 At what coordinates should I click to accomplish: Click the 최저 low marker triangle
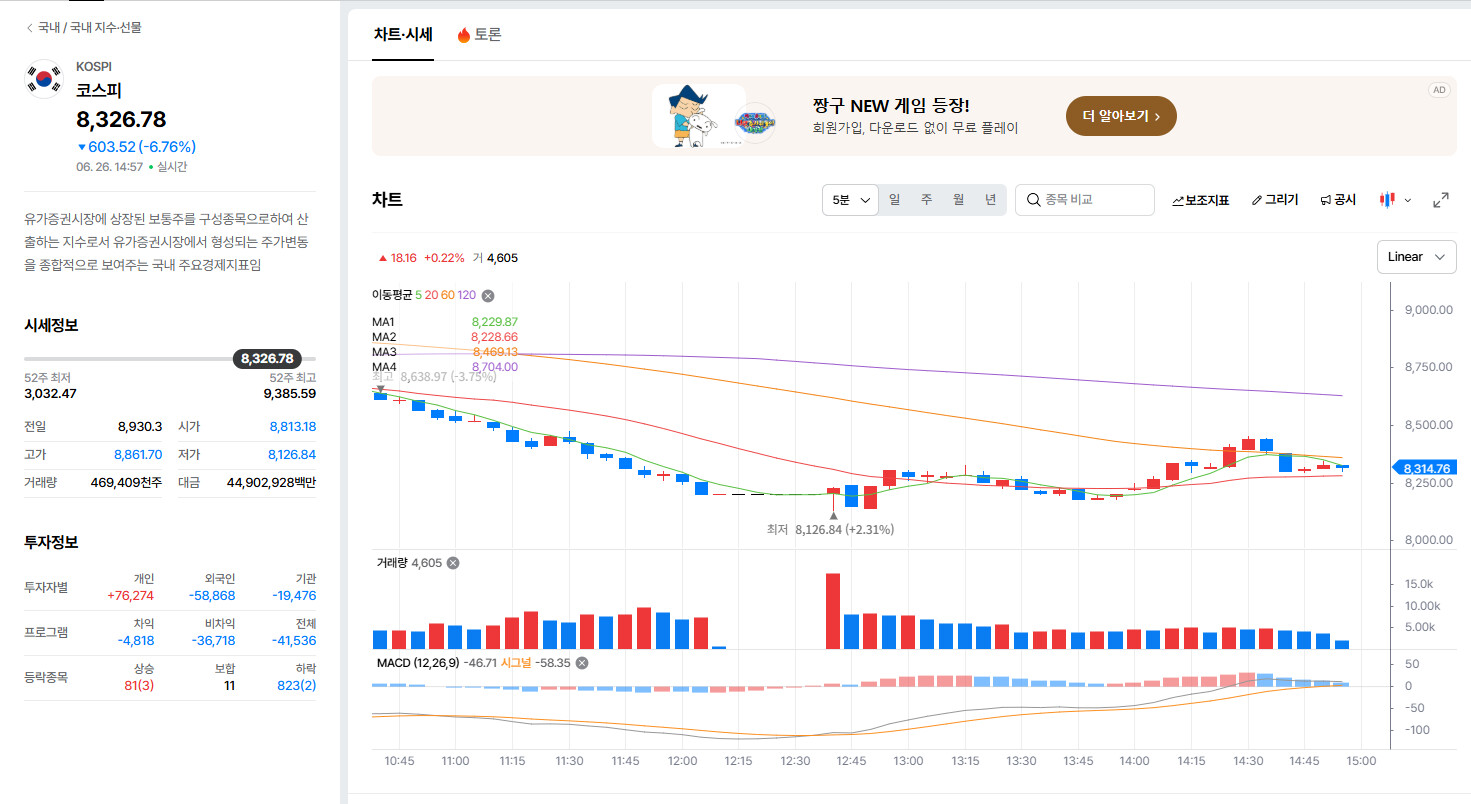(x=833, y=516)
